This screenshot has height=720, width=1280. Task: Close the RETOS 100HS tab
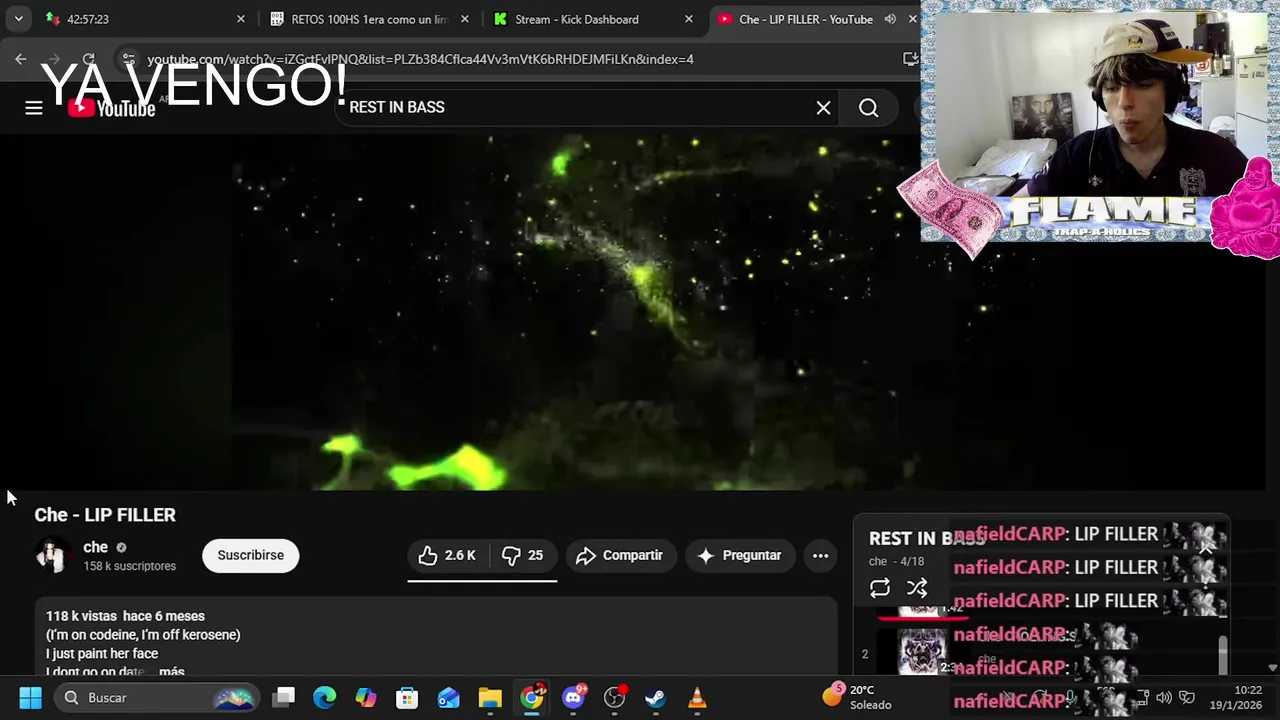(465, 19)
